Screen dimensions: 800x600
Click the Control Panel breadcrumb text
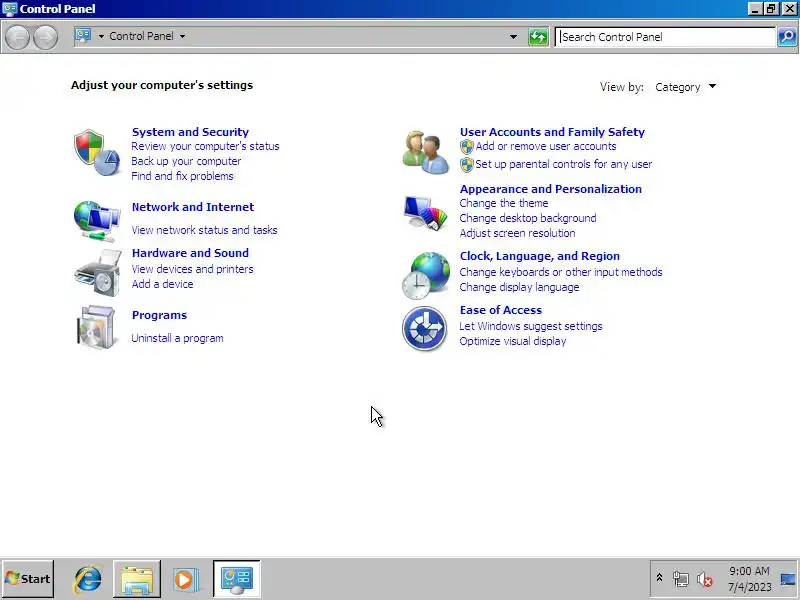pyautogui.click(x=141, y=36)
